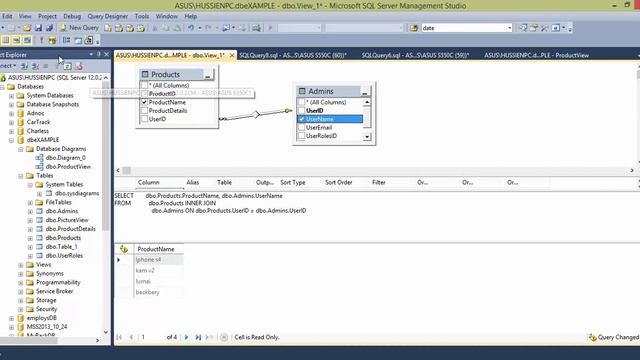Uncheck ProductName in Products table

[144, 102]
